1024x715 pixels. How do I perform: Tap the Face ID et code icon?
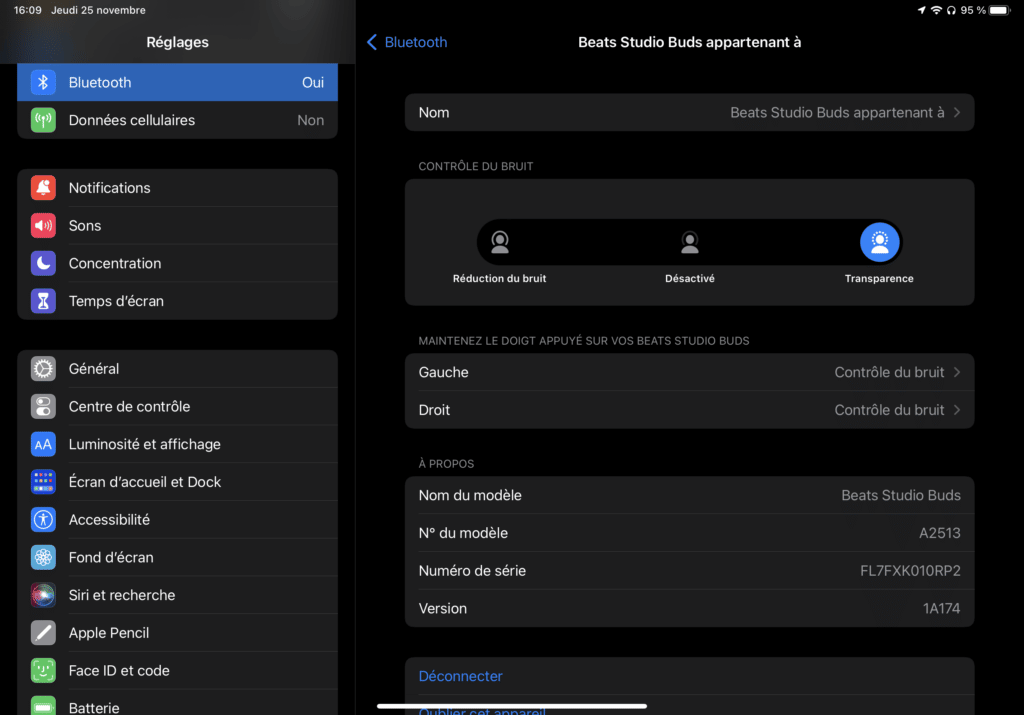pos(43,671)
